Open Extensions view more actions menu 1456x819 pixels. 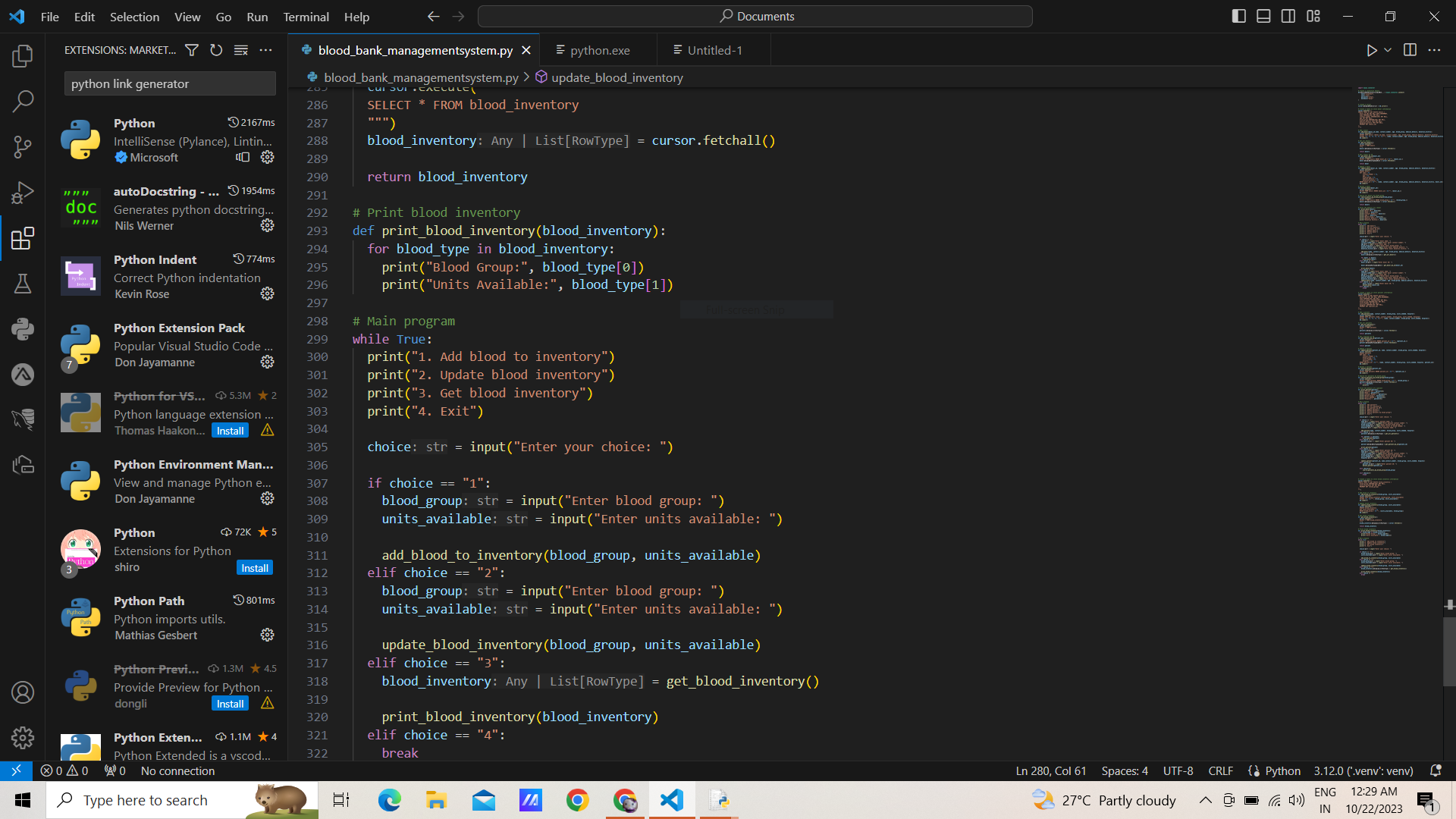click(x=265, y=50)
